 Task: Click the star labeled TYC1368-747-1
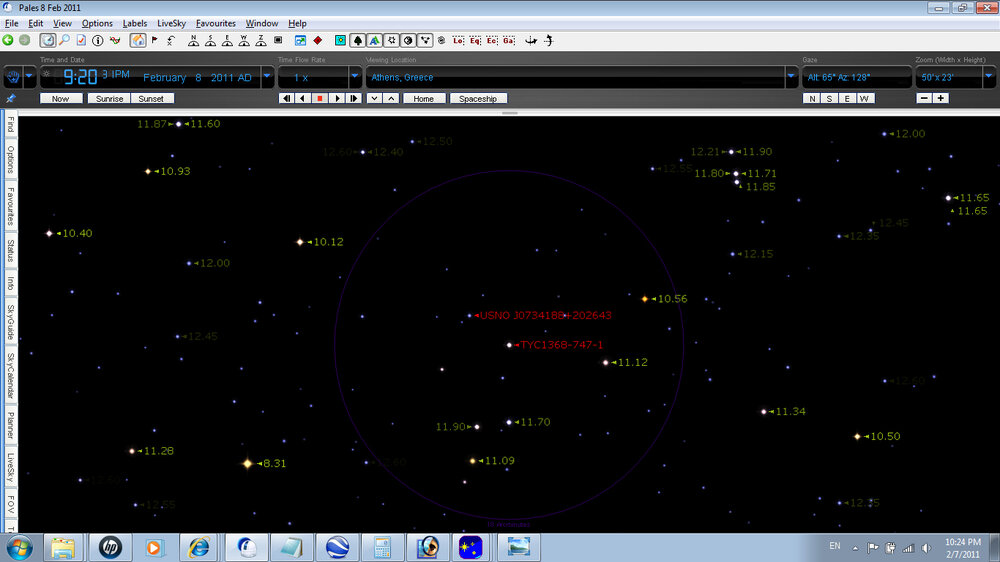click(x=509, y=345)
